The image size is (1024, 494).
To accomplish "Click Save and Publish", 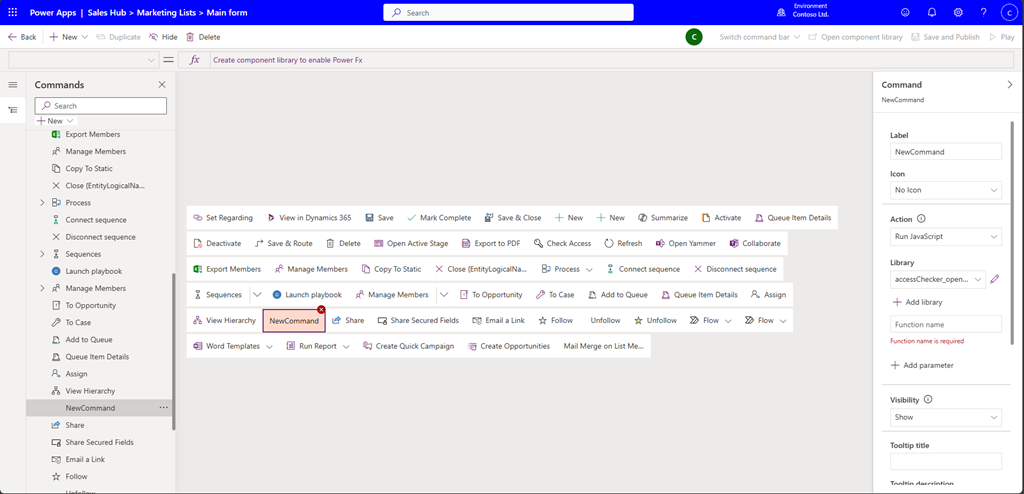I will pyautogui.click(x=946, y=37).
